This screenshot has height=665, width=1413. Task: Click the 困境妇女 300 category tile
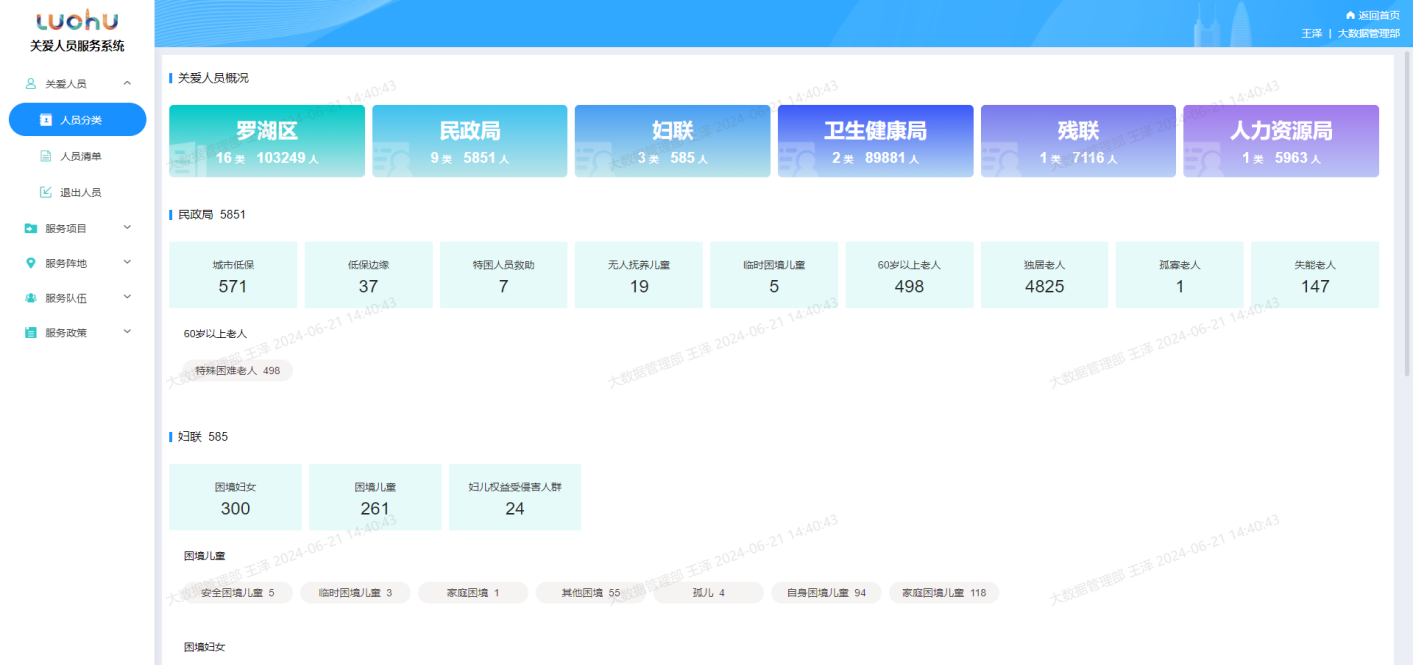pos(235,497)
